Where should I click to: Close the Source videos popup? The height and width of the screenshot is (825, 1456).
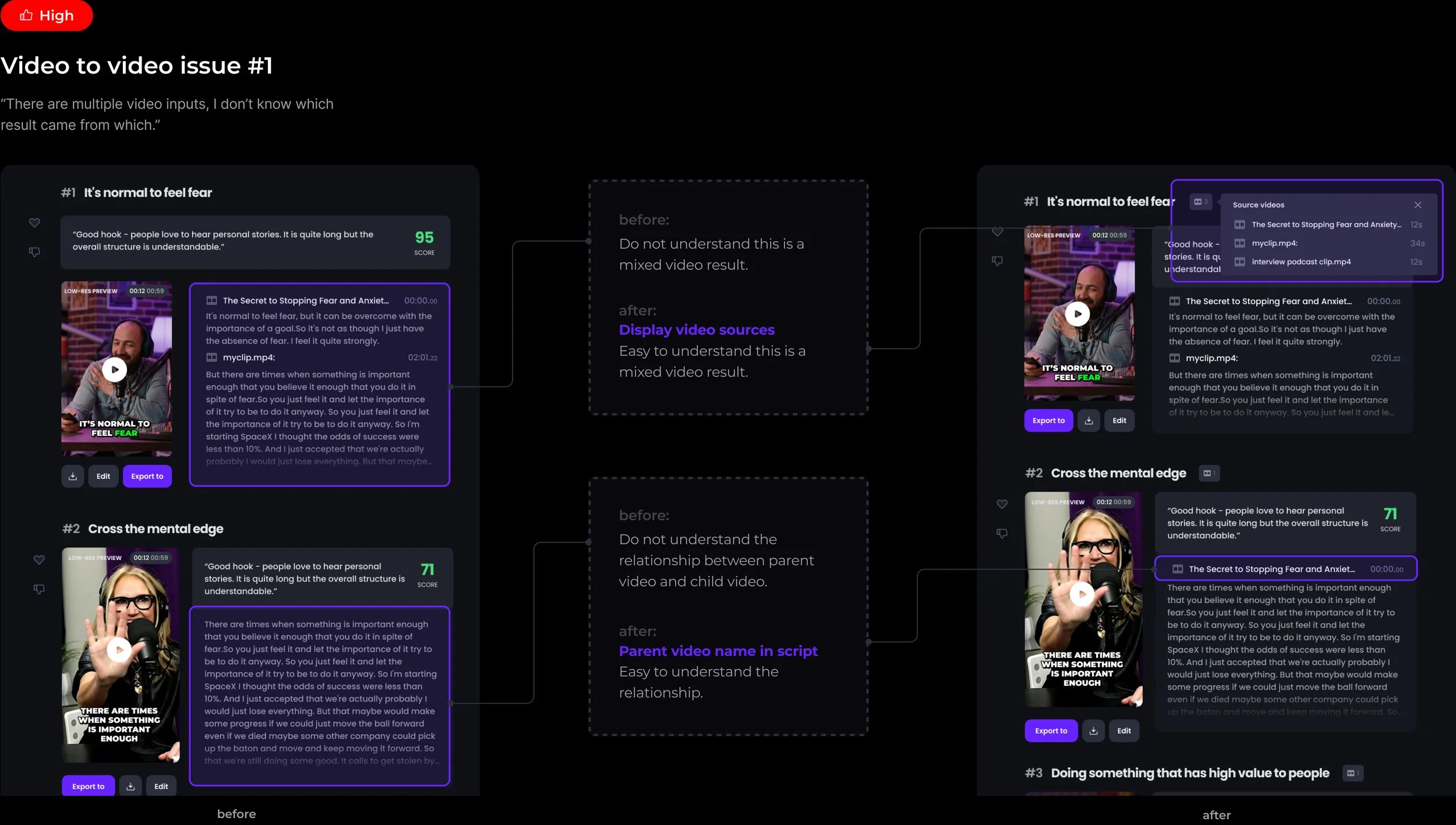pos(1418,205)
